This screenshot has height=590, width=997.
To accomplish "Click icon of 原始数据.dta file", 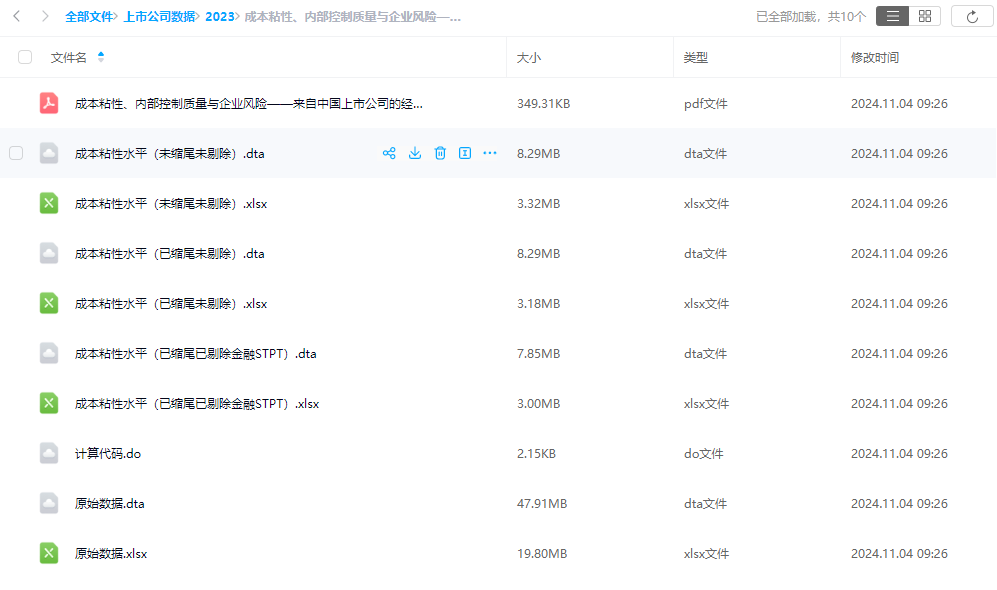I will [49, 504].
